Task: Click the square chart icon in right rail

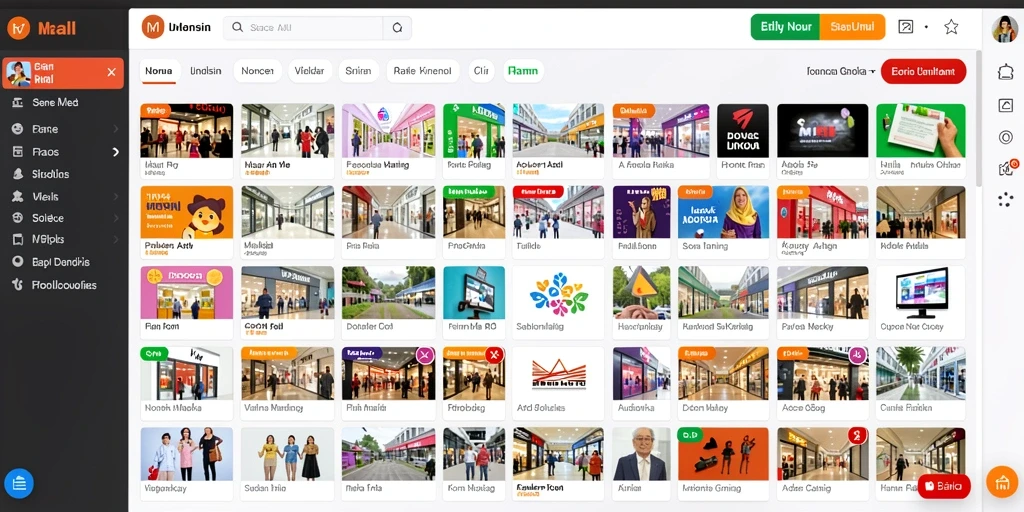Action: click(1005, 105)
